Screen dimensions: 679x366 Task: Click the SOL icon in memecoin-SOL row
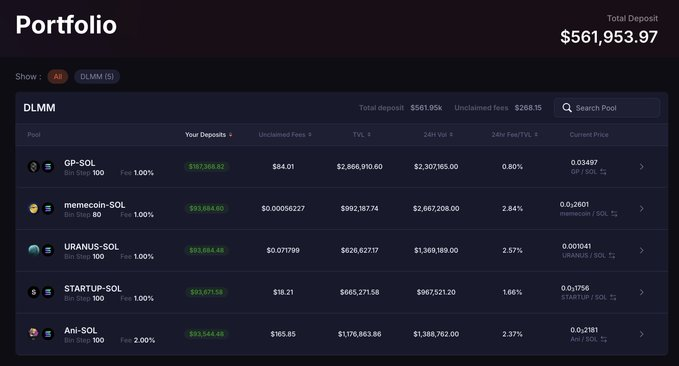point(48,209)
